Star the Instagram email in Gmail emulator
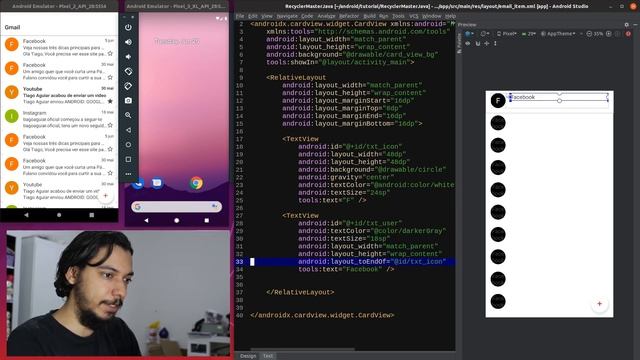640x360 pixels. pyautogui.click(x=110, y=125)
